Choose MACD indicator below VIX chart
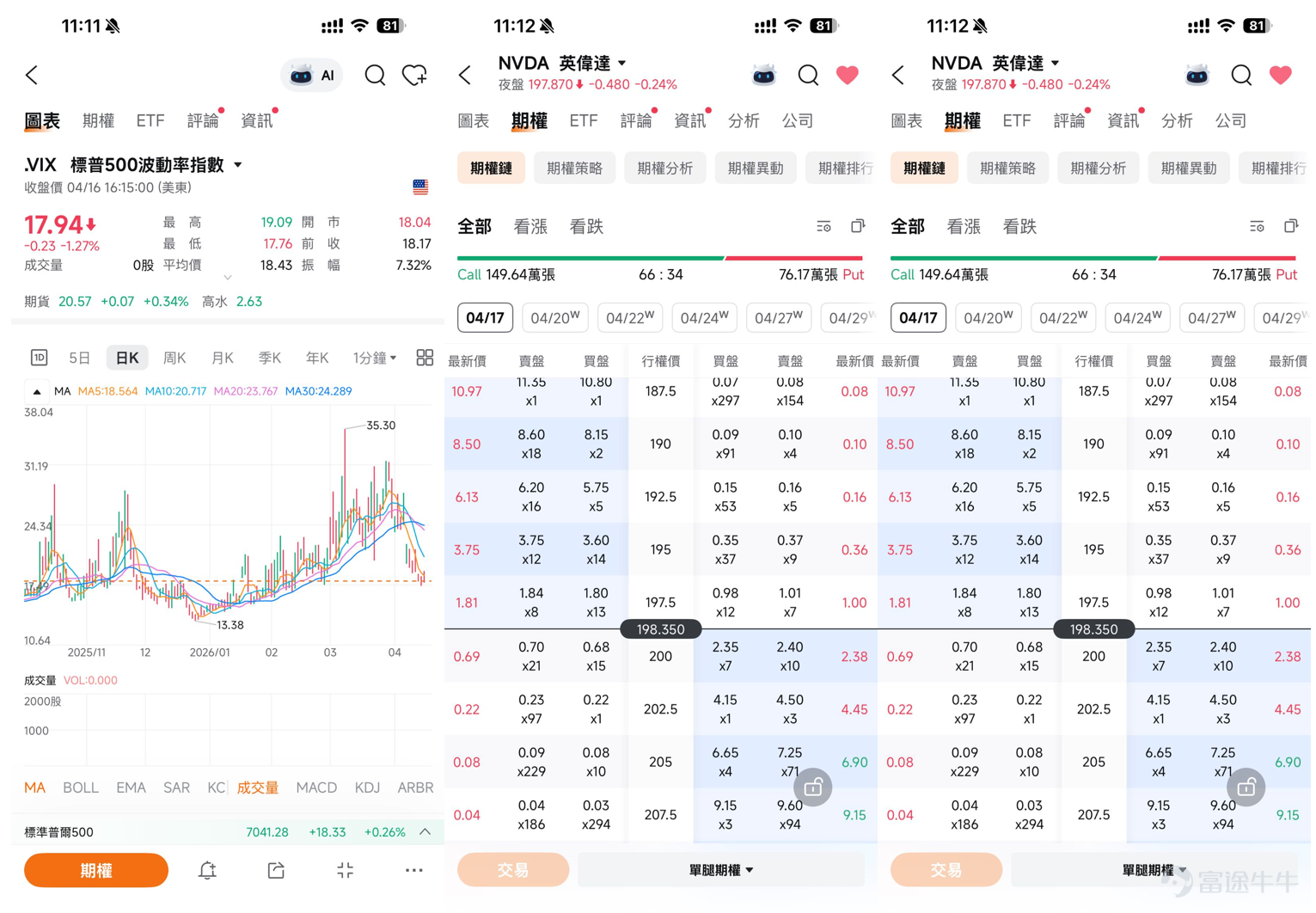Viewport: 1316px width, 913px height. (x=316, y=787)
